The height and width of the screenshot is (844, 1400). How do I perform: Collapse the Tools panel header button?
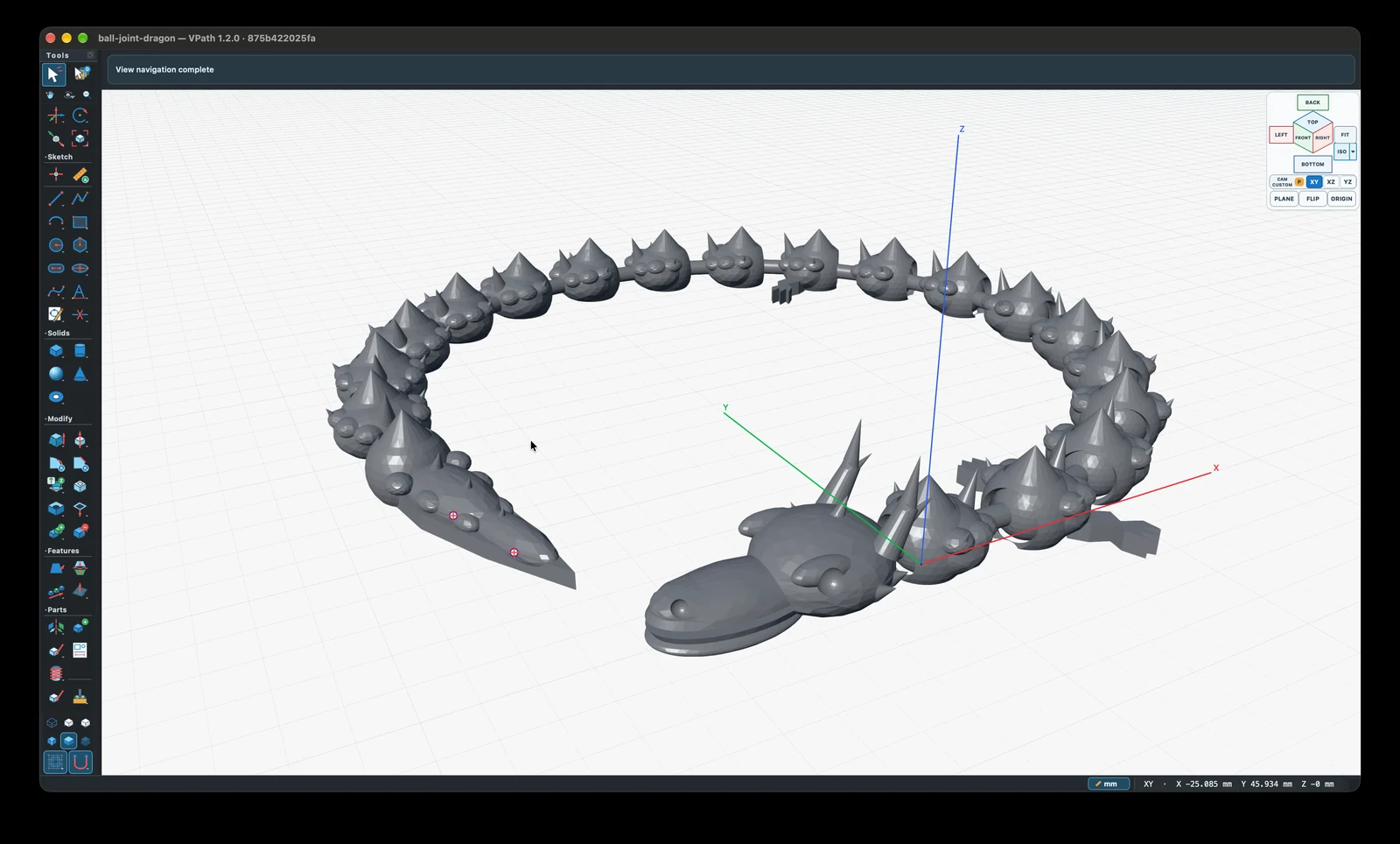90,55
